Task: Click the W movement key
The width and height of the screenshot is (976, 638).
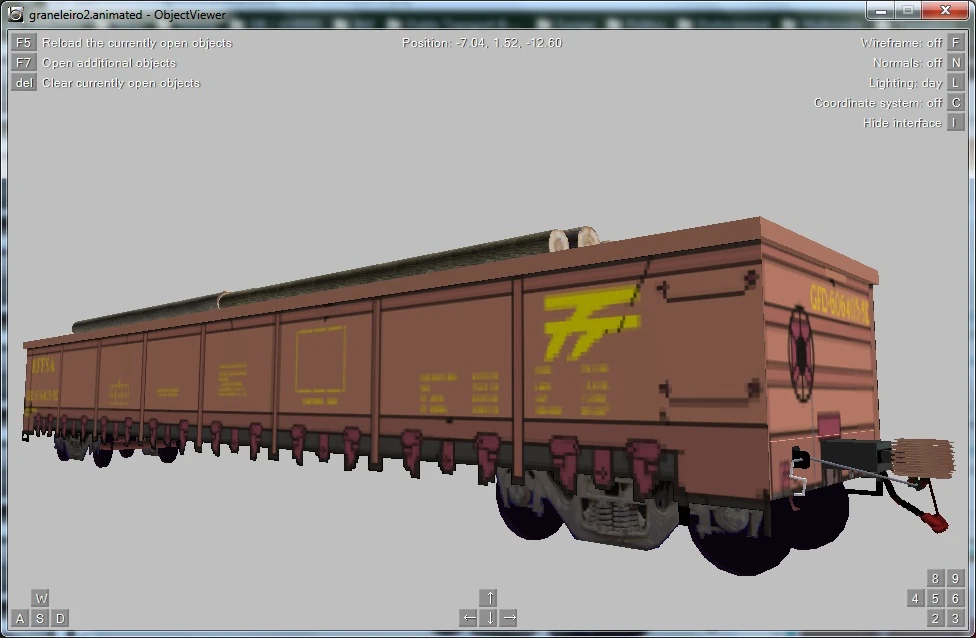Action: (40, 598)
